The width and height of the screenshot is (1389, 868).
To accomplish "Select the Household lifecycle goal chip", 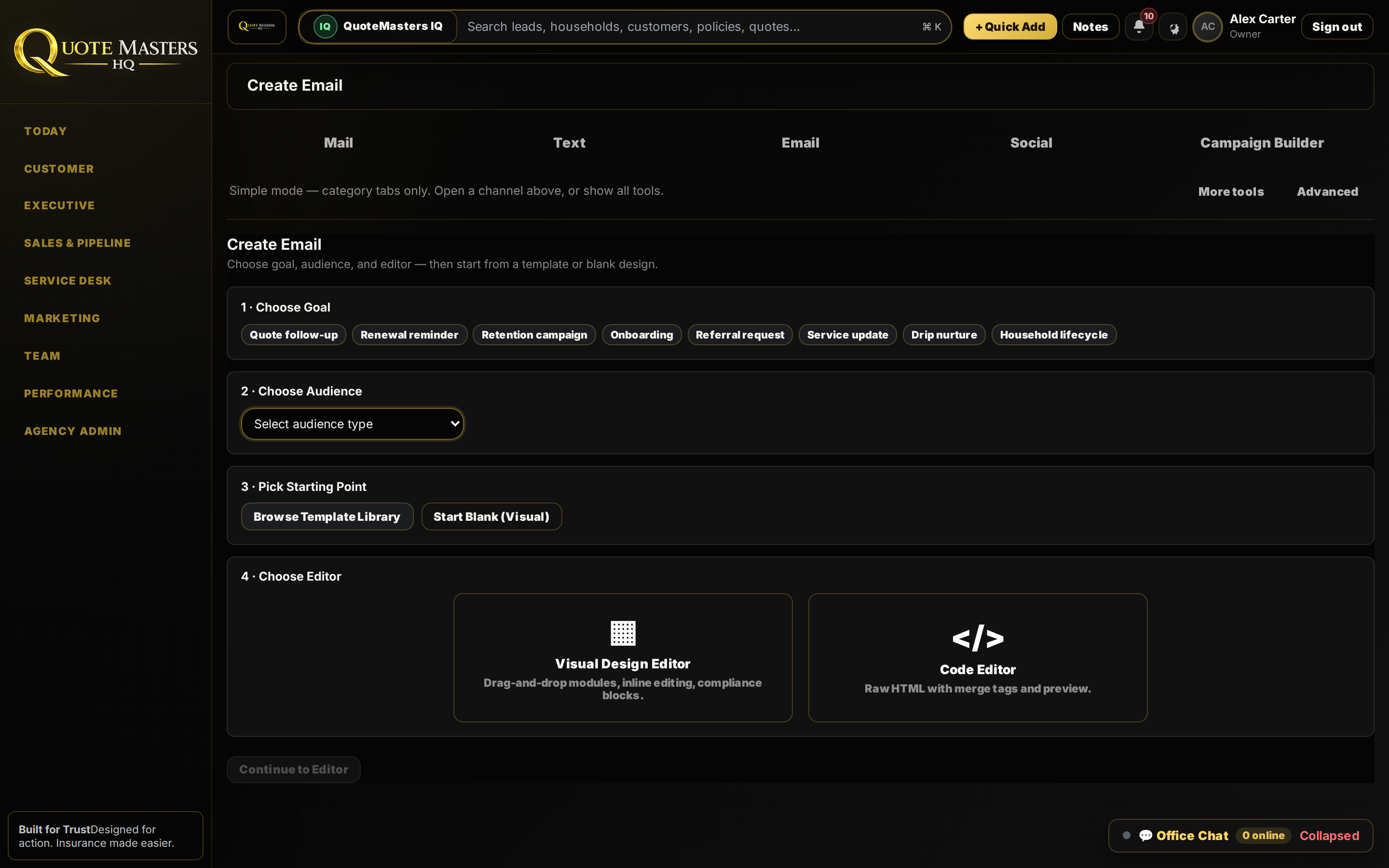I will coord(1054,335).
